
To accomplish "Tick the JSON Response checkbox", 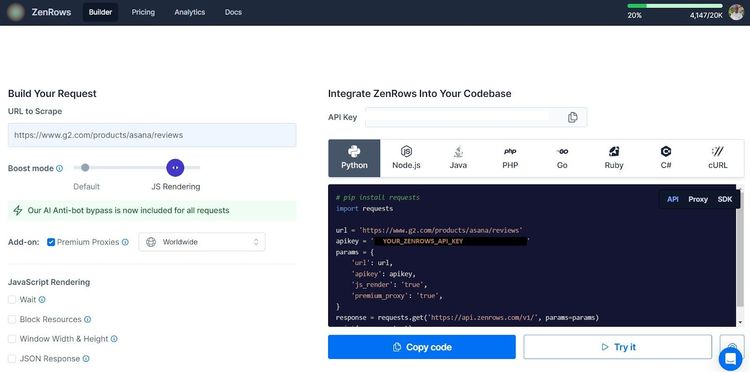I will (12, 359).
